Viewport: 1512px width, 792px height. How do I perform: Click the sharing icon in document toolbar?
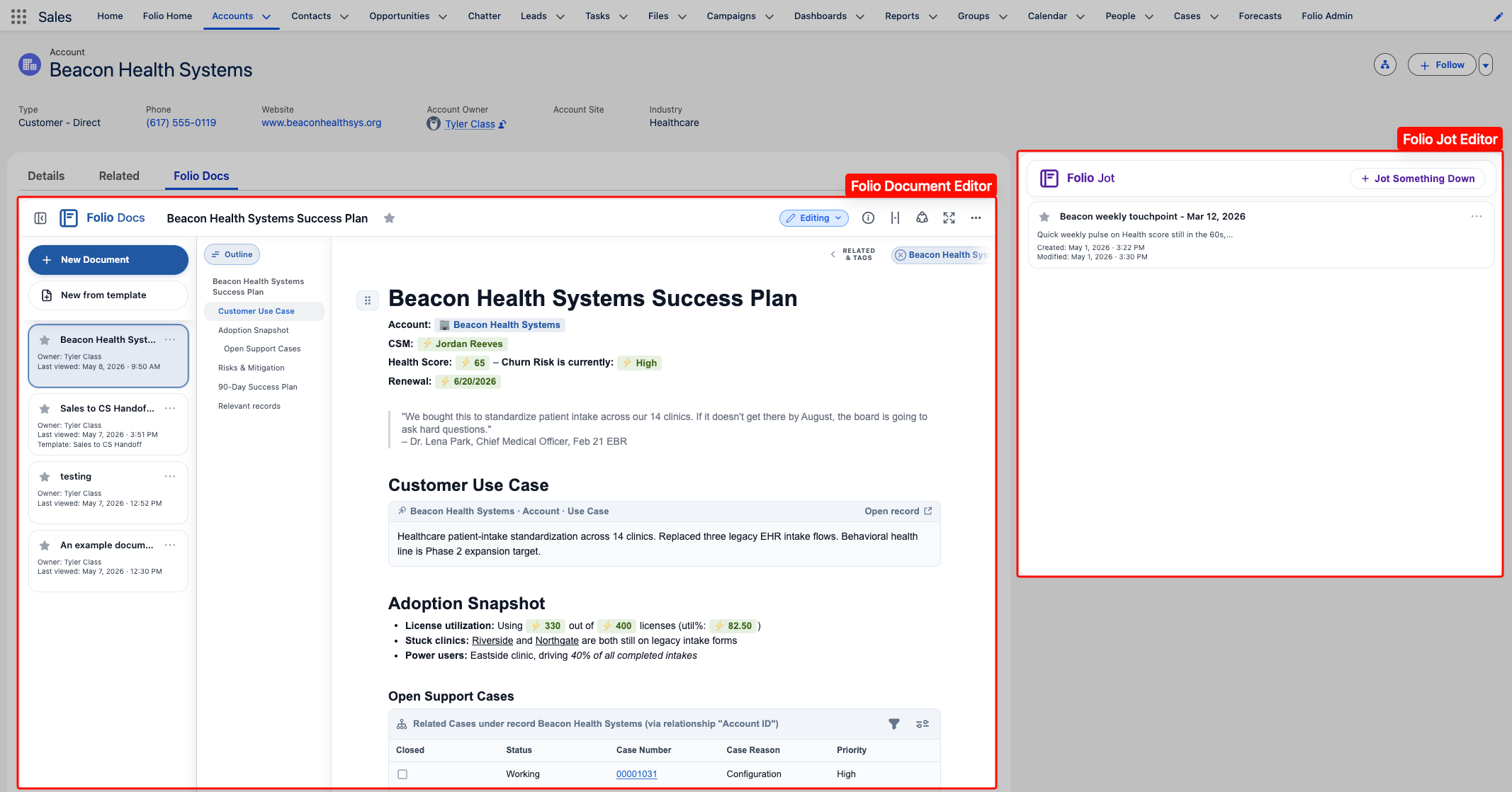click(922, 218)
